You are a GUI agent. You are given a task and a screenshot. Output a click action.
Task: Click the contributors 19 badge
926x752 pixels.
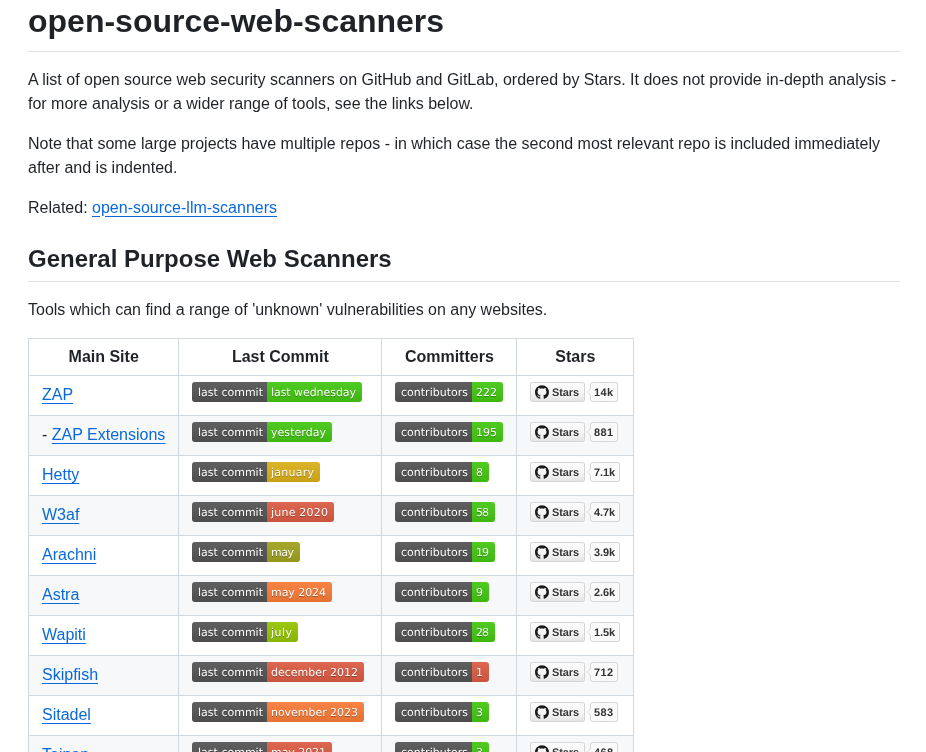pos(445,552)
